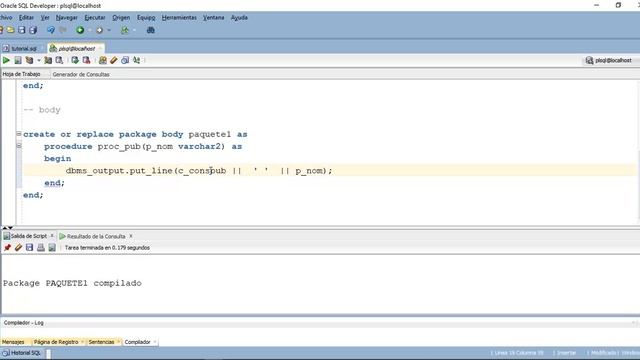Screen dimensions: 640x360
Task: Click the Unshared SQL Worksheet icon
Action: 103,60
